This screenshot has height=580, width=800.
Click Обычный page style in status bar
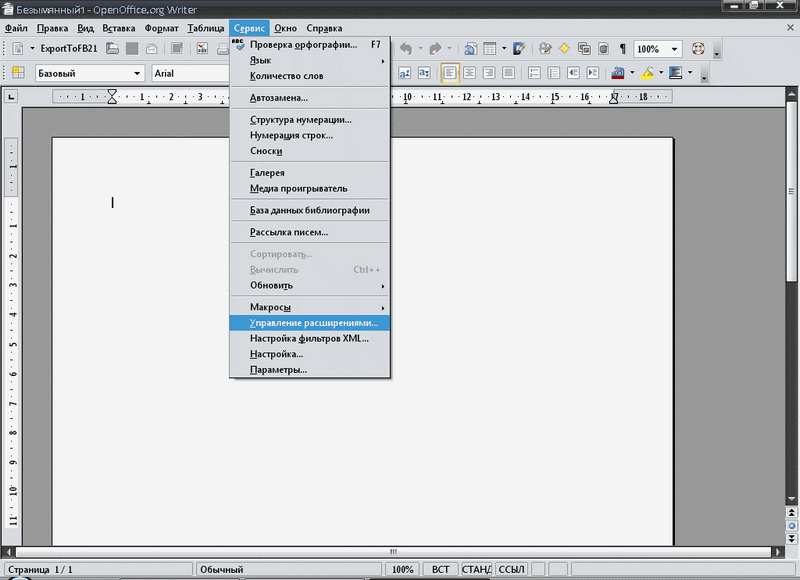288,569
